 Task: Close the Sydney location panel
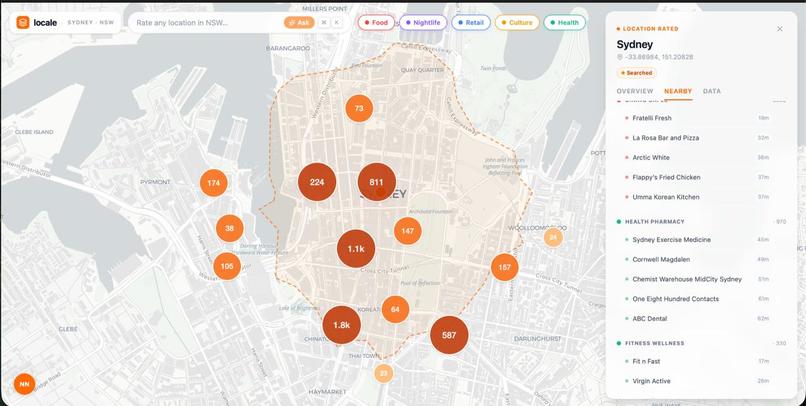[780, 29]
